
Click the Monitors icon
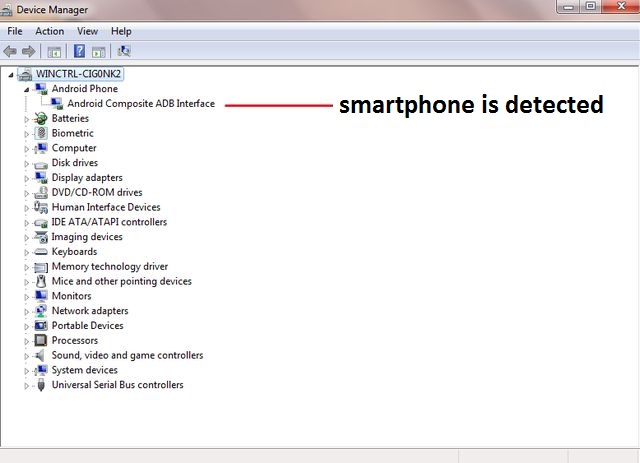[x=41, y=296]
